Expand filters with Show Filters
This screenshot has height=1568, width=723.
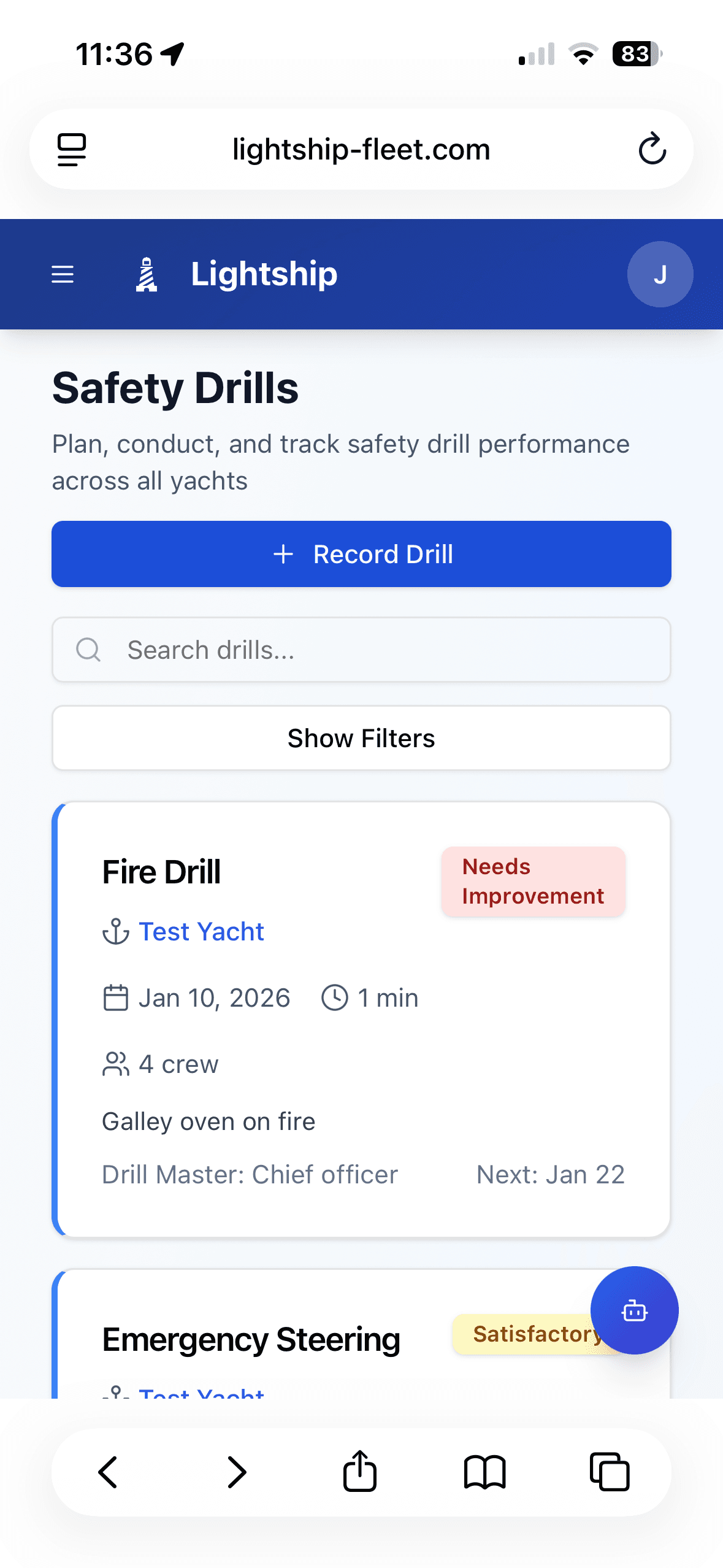click(361, 738)
